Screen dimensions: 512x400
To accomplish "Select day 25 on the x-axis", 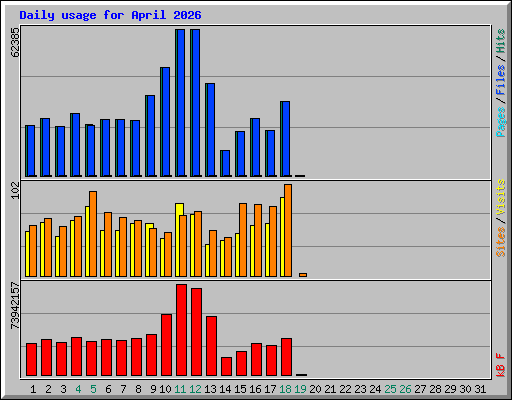I will coord(390,389).
